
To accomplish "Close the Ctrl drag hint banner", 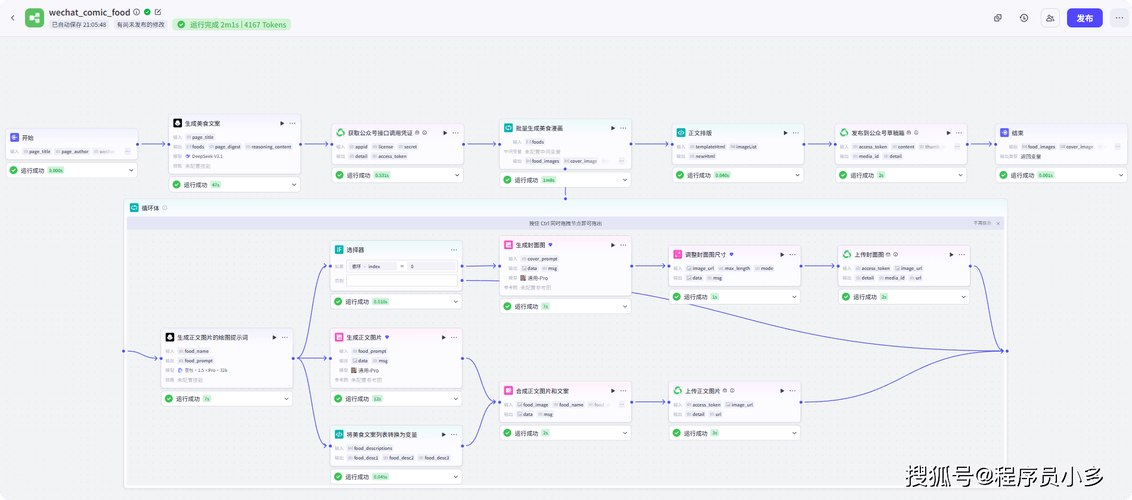I will point(998,224).
